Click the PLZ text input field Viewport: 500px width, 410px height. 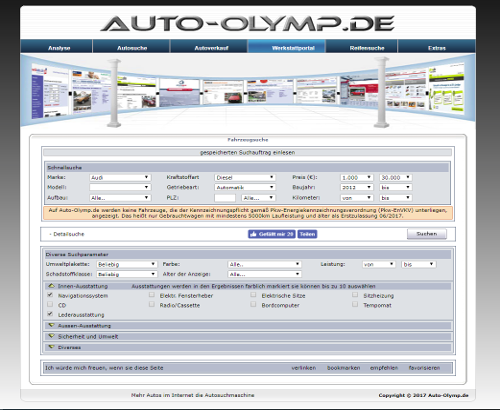225,198
